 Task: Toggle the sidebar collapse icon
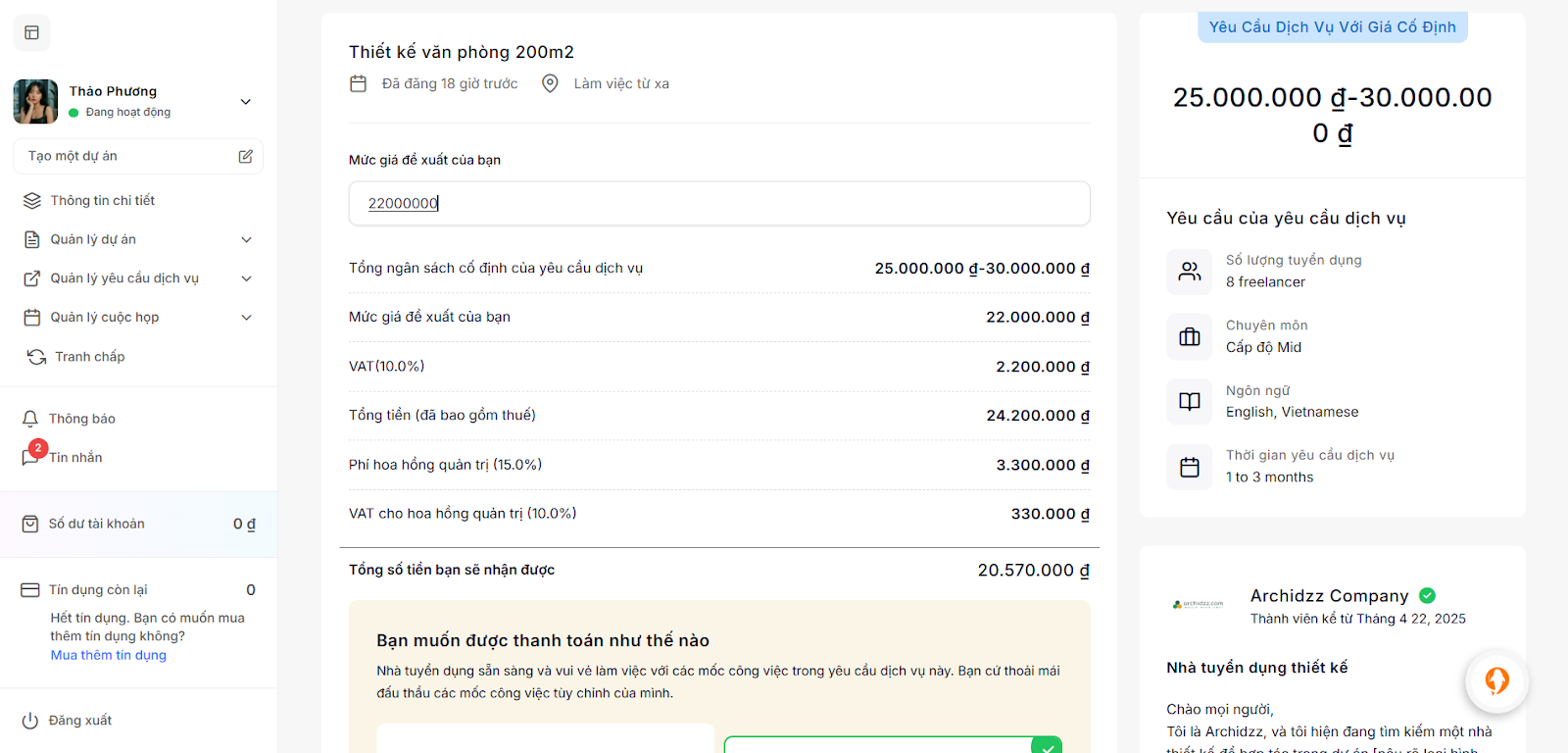31,33
